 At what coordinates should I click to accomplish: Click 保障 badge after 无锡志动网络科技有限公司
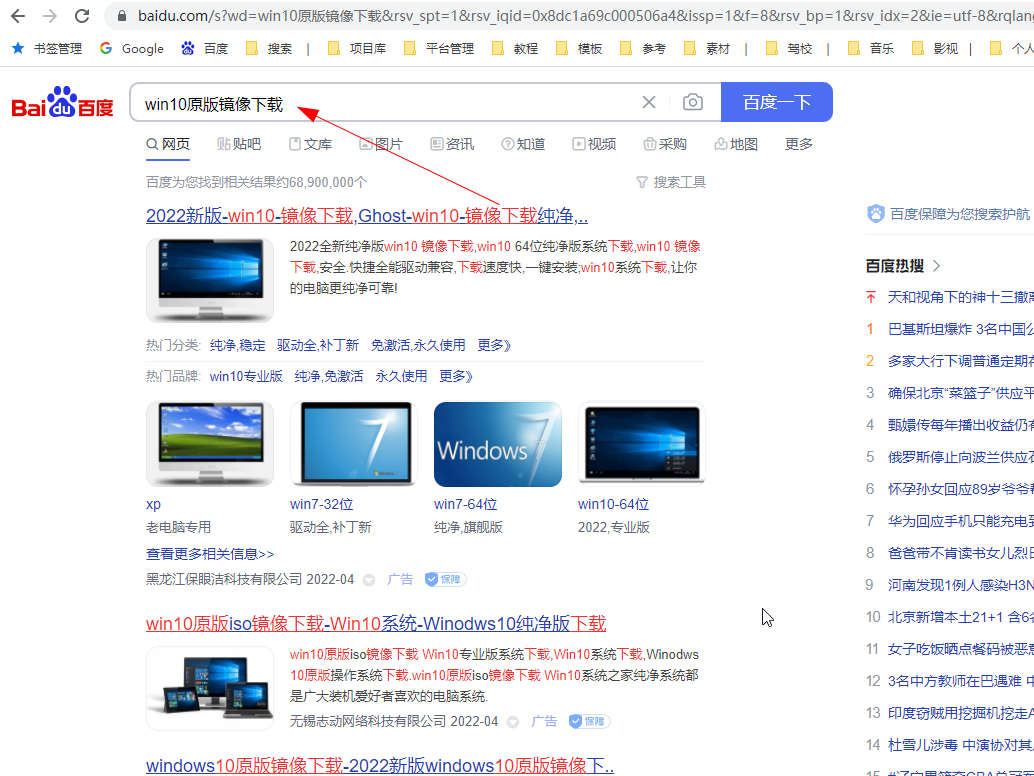tap(589, 721)
